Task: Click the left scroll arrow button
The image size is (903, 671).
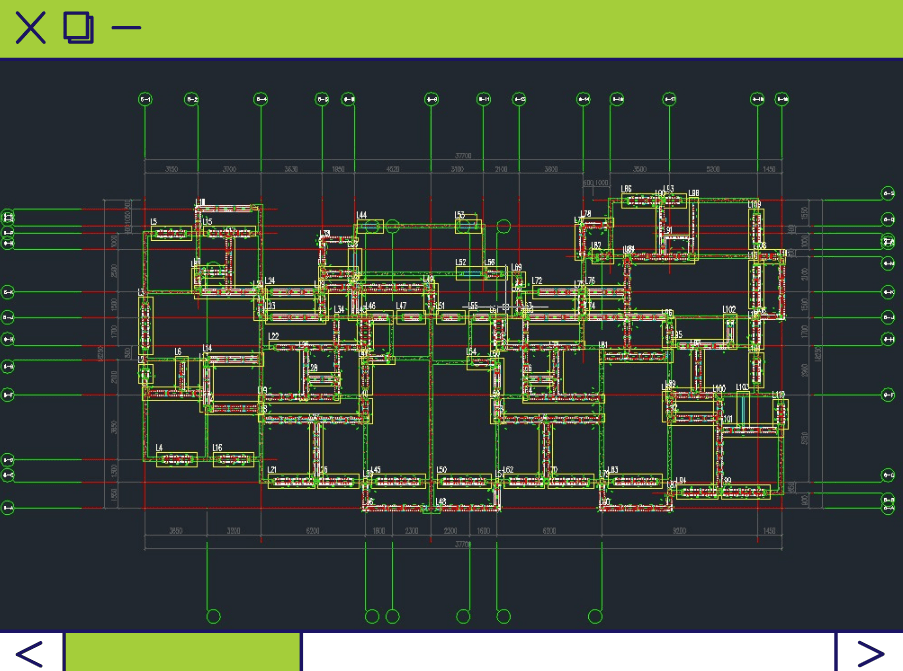Action: [30, 652]
